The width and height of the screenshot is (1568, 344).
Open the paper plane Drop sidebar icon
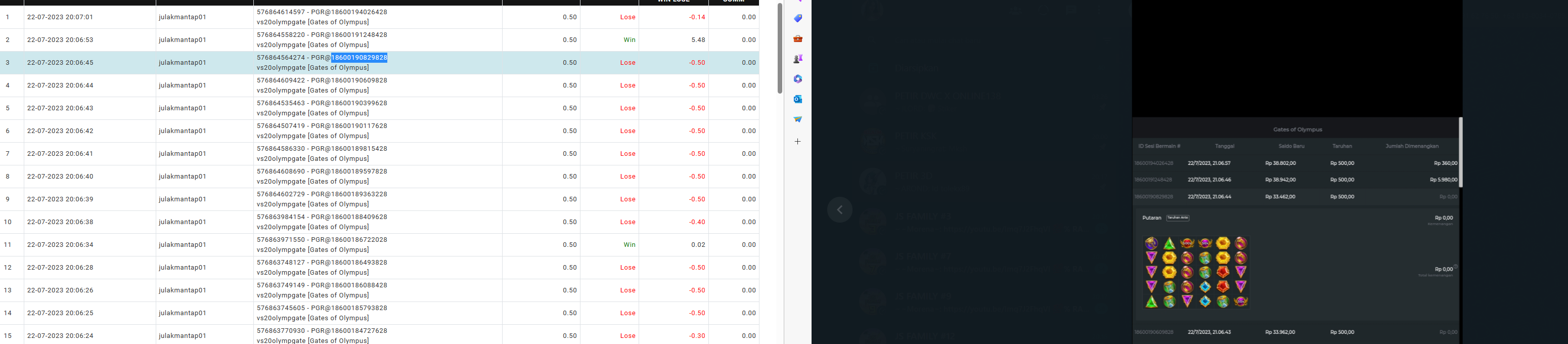[x=797, y=119]
